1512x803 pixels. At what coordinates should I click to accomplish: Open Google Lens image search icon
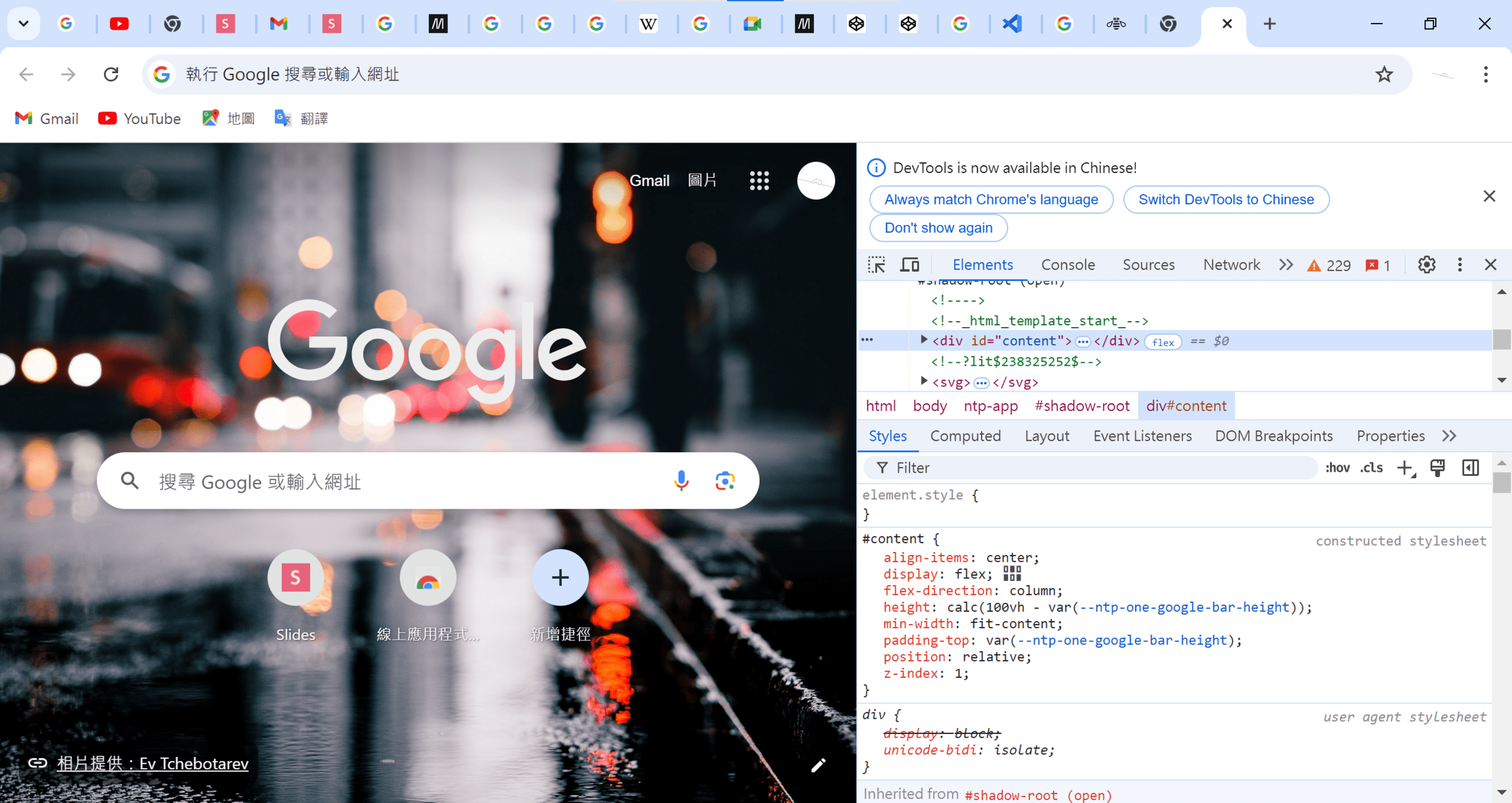pos(725,481)
